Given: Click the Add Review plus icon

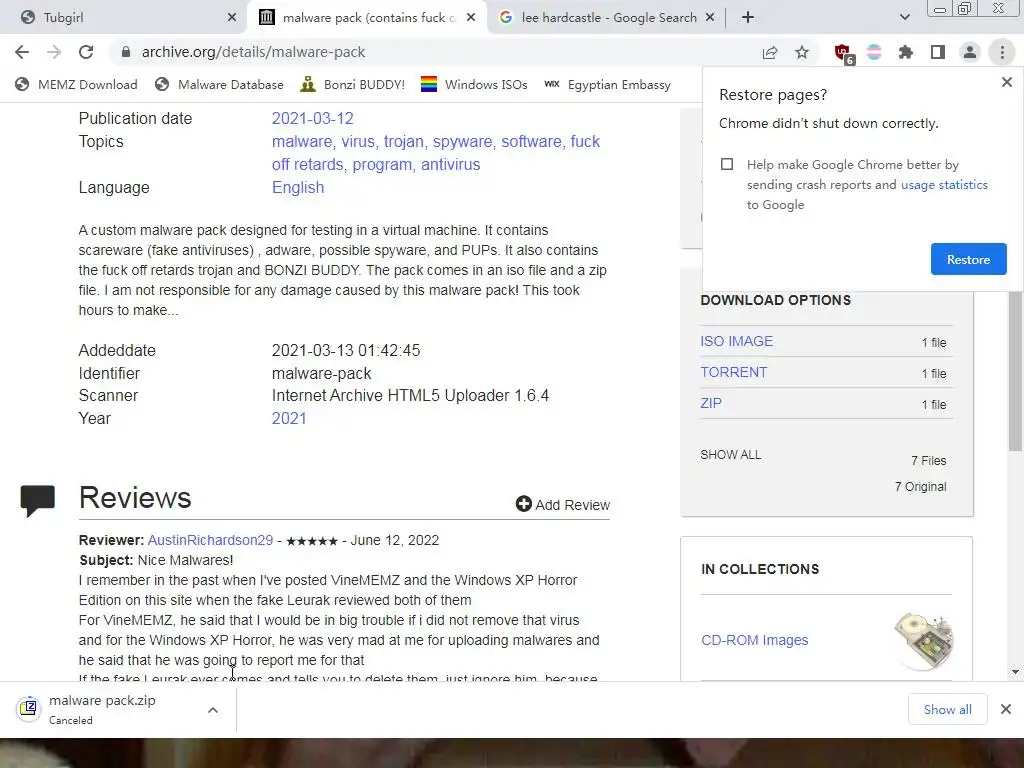Looking at the screenshot, I should [x=523, y=504].
